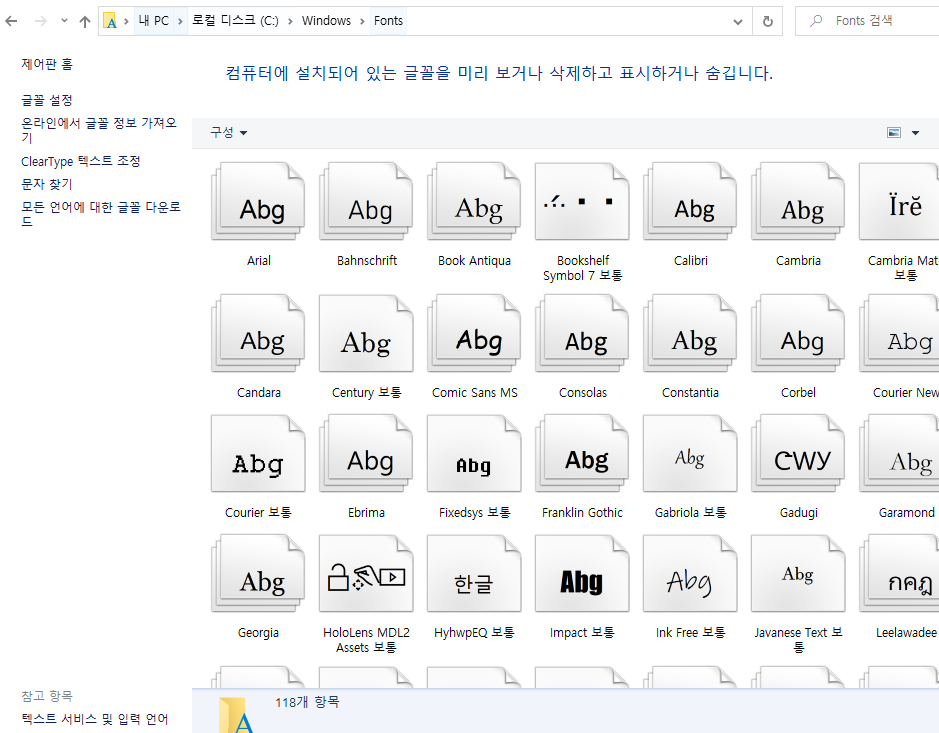
Task: Select the Leelawadee font icon
Action: [899, 574]
